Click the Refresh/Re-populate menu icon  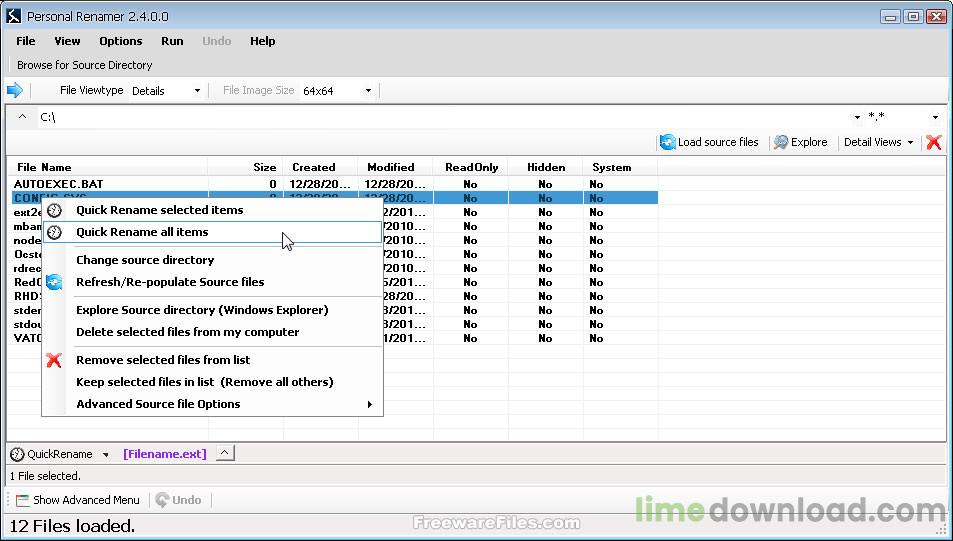point(54,282)
